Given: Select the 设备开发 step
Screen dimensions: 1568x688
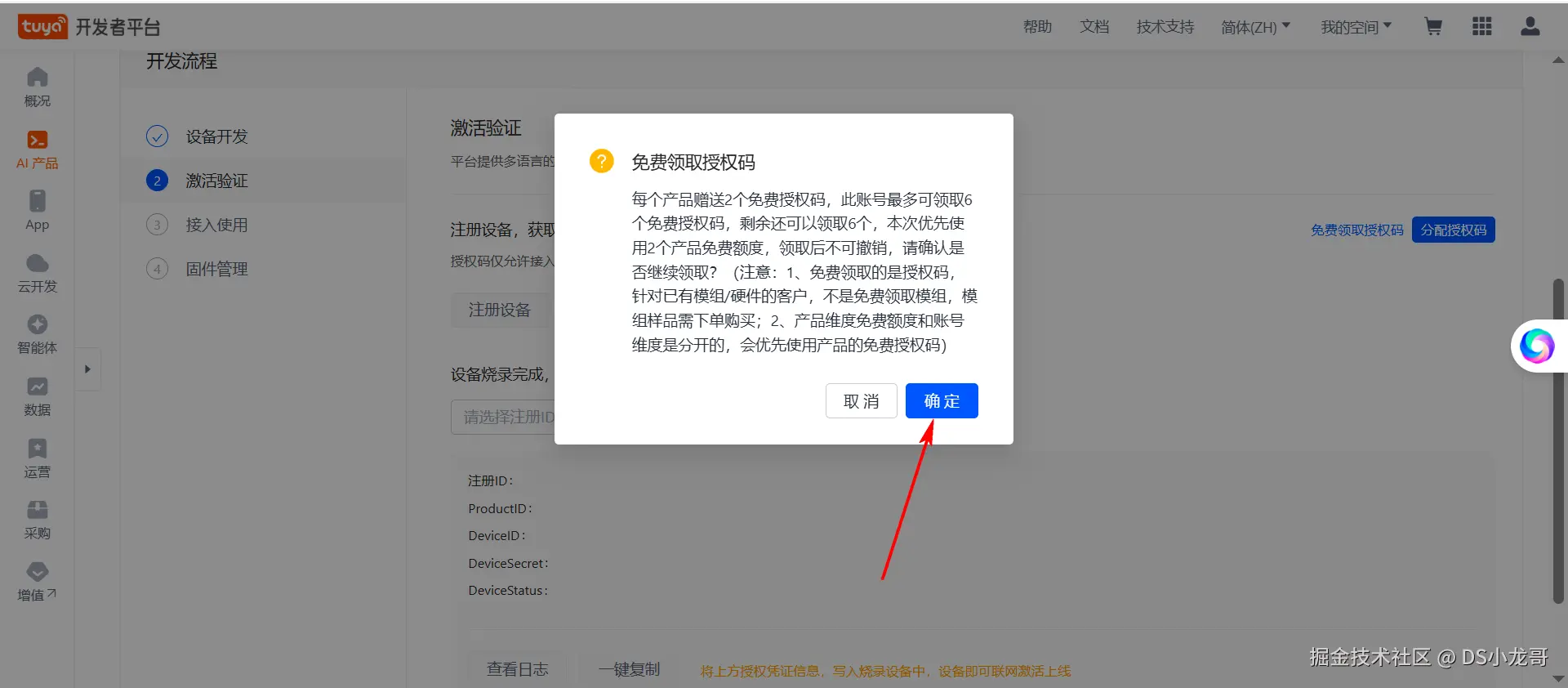Looking at the screenshot, I should tap(262, 136).
